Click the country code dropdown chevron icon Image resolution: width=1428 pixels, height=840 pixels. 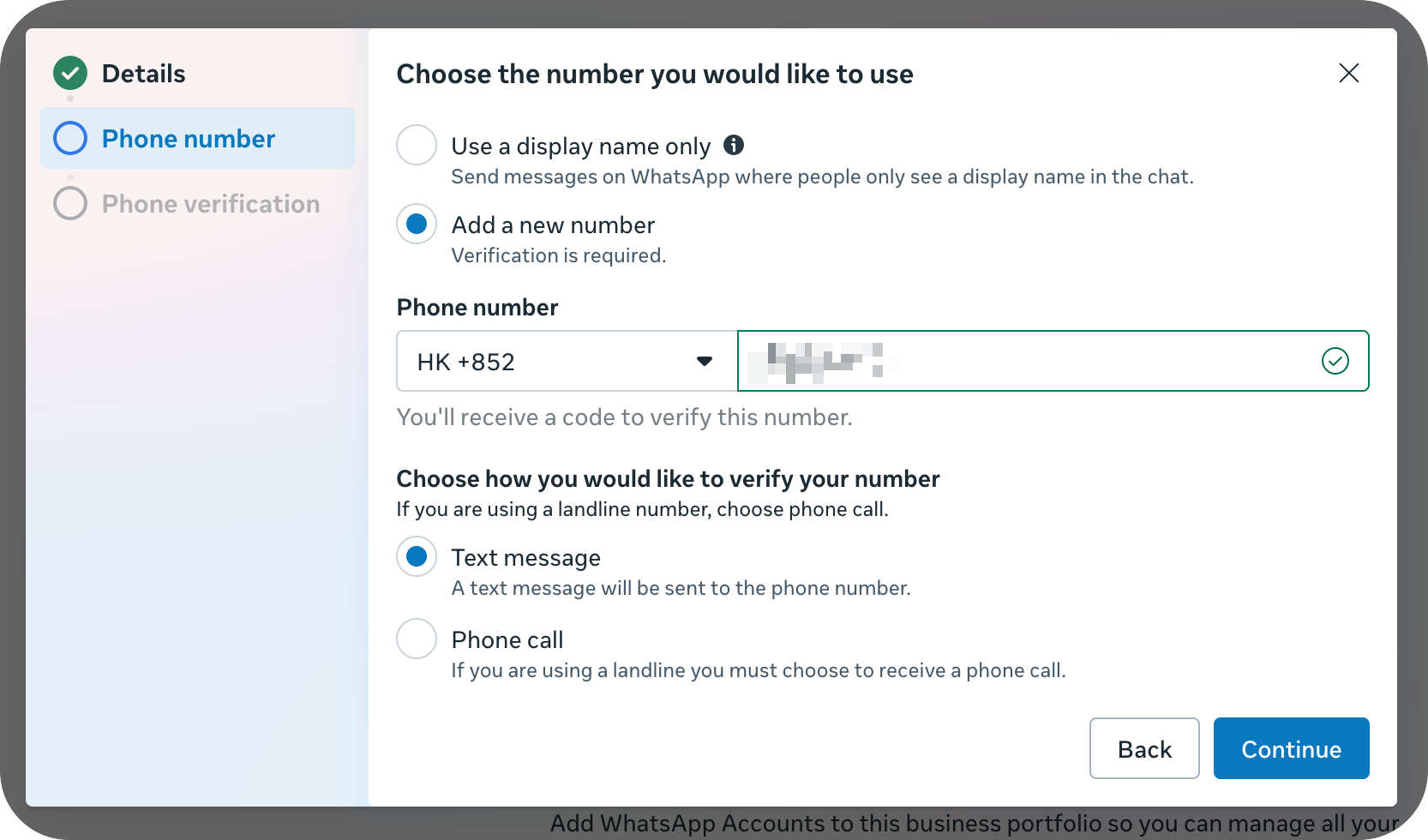pyautogui.click(x=705, y=361)
